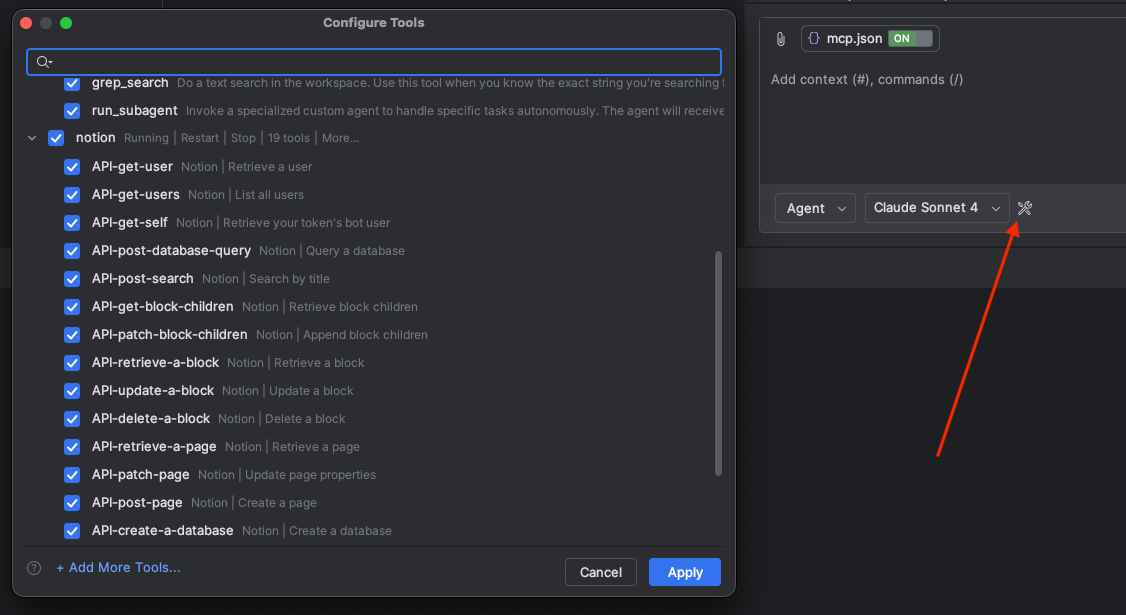Select the API-get-user row label
Viewport: 1126px width, 615px height.
click(132, 167)
